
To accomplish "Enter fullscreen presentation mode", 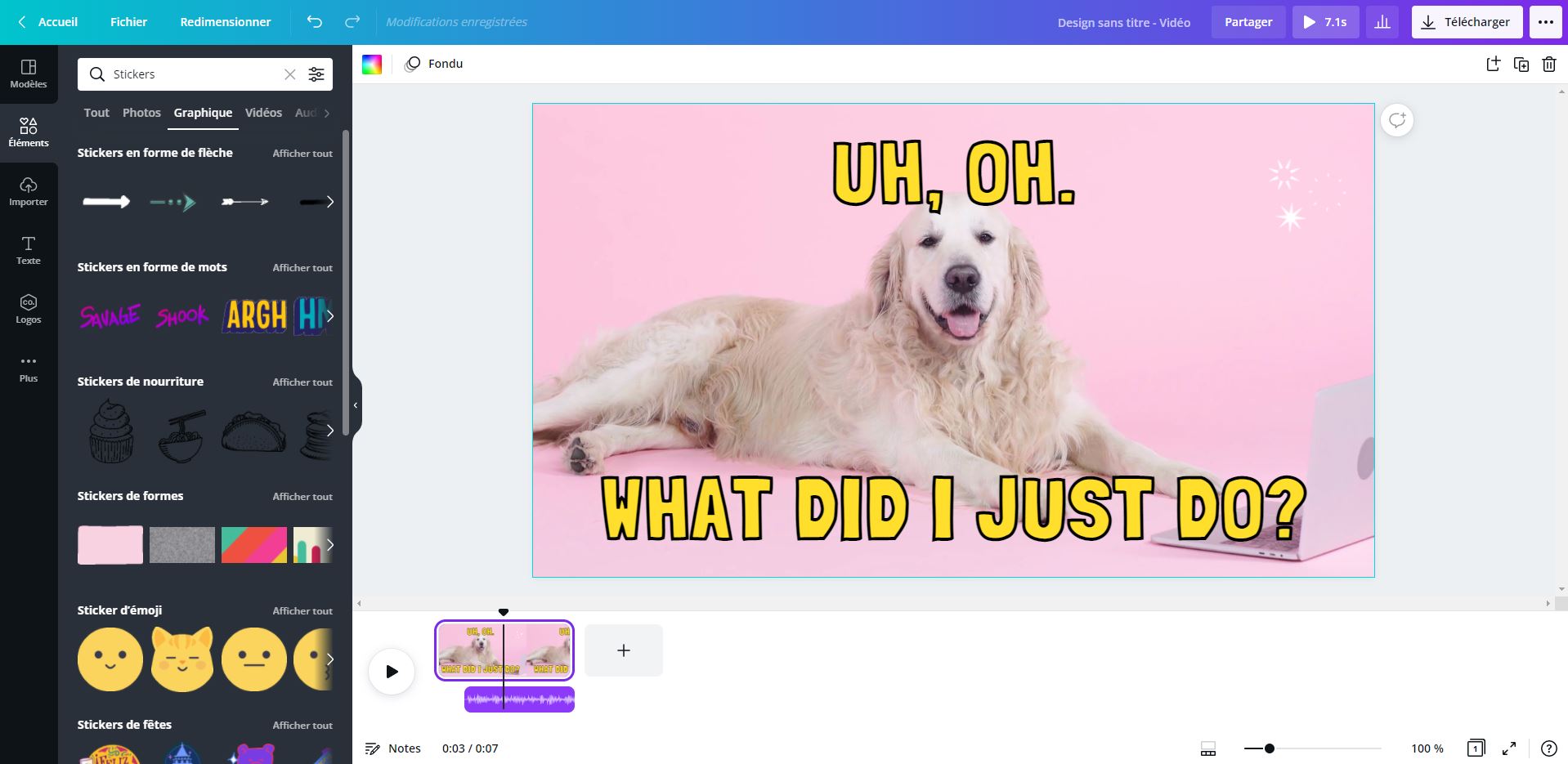I will click(x=1509, y=748).
